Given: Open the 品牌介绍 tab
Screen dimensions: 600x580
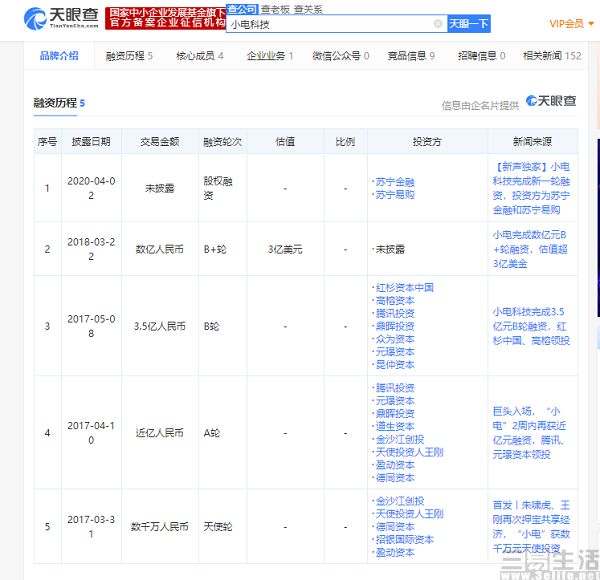Looking at the screenshot, I should 59,56.
